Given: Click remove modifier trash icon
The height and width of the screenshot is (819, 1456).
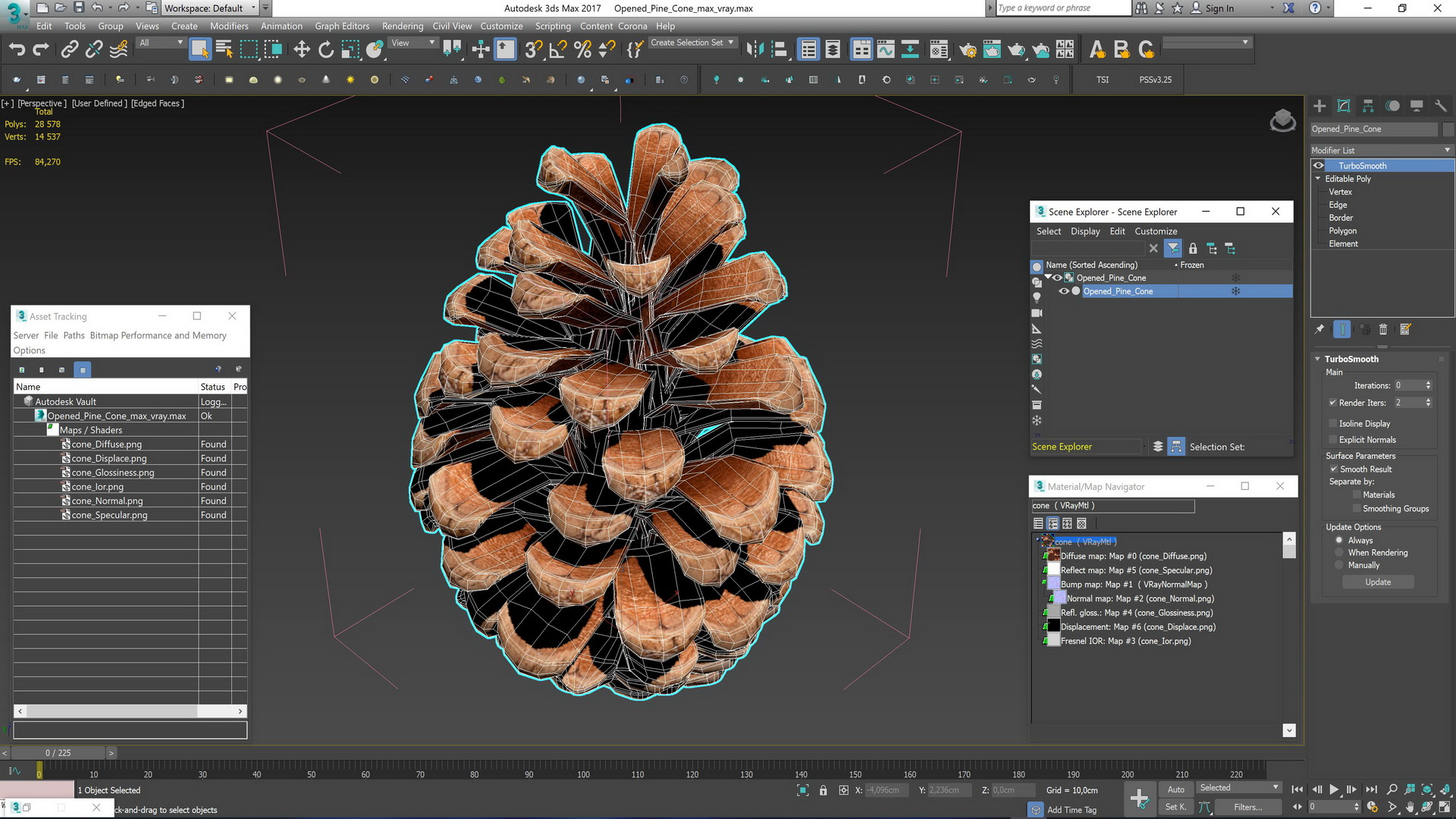Looking at the screenshot, I should 1383,329.
